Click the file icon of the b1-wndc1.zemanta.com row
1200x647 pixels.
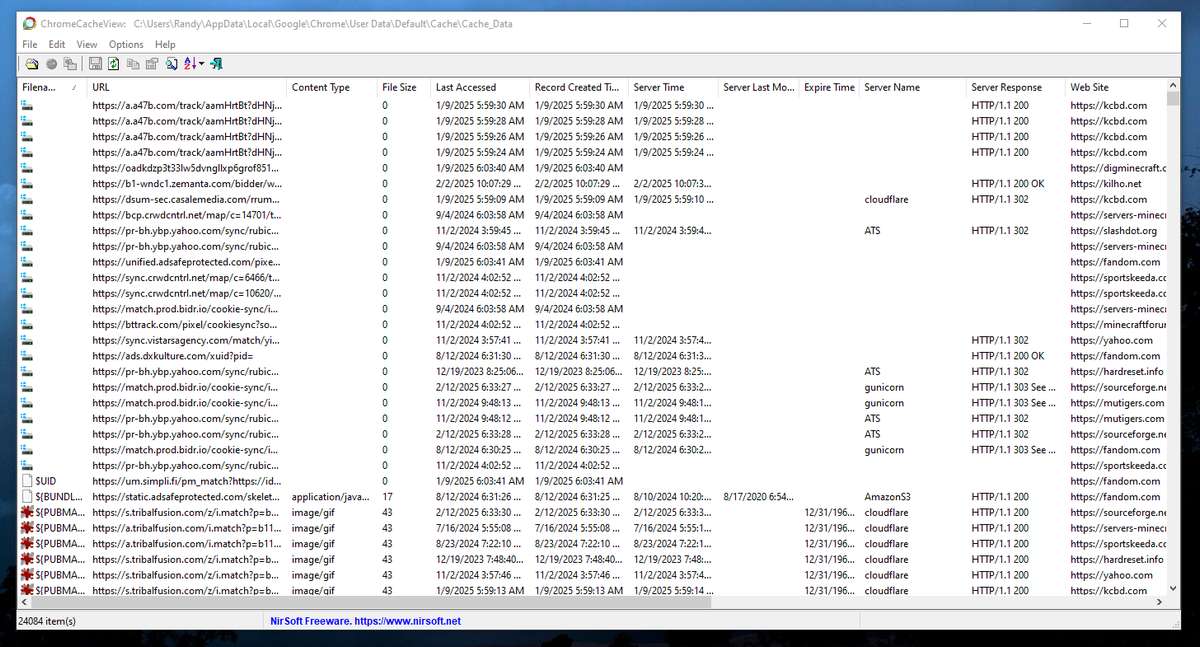pyautogui.click(x=28, y=184)
